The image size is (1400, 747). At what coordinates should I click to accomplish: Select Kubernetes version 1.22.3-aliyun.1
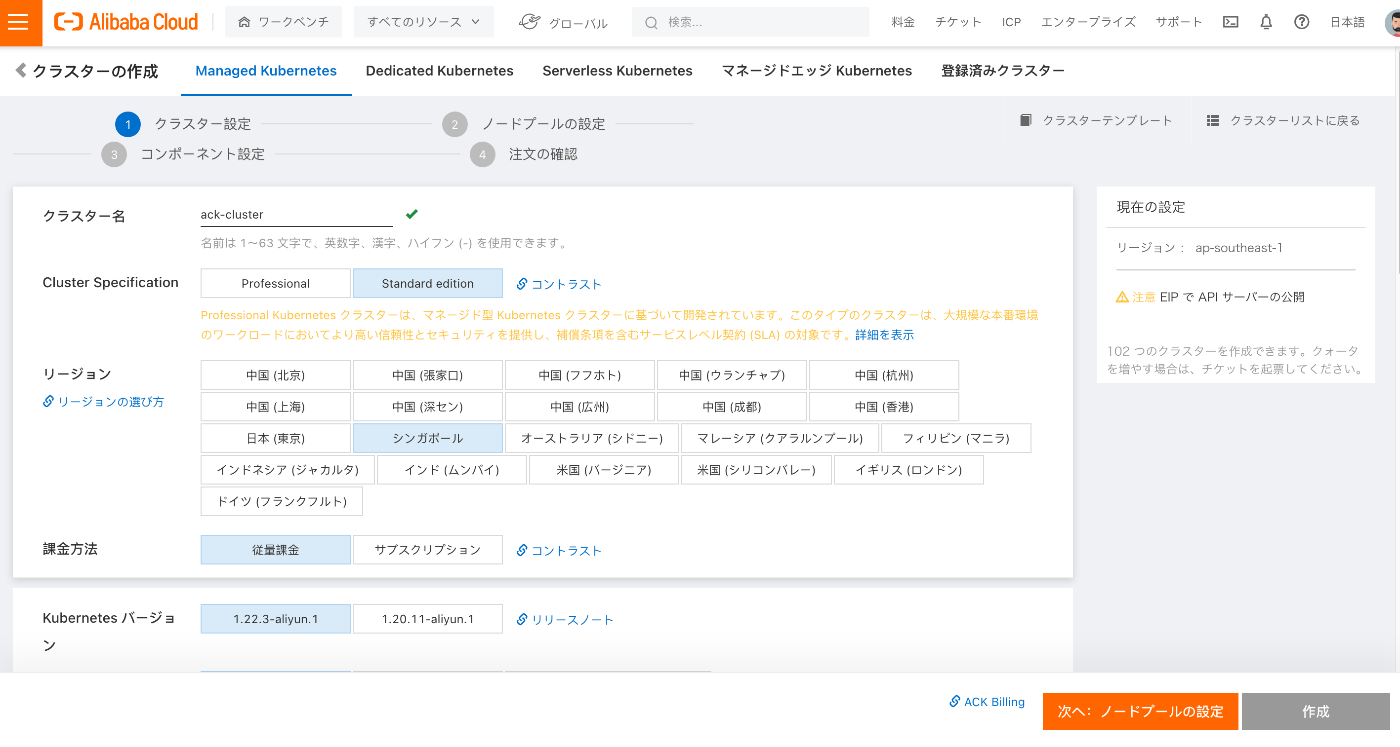pos(276,619)
